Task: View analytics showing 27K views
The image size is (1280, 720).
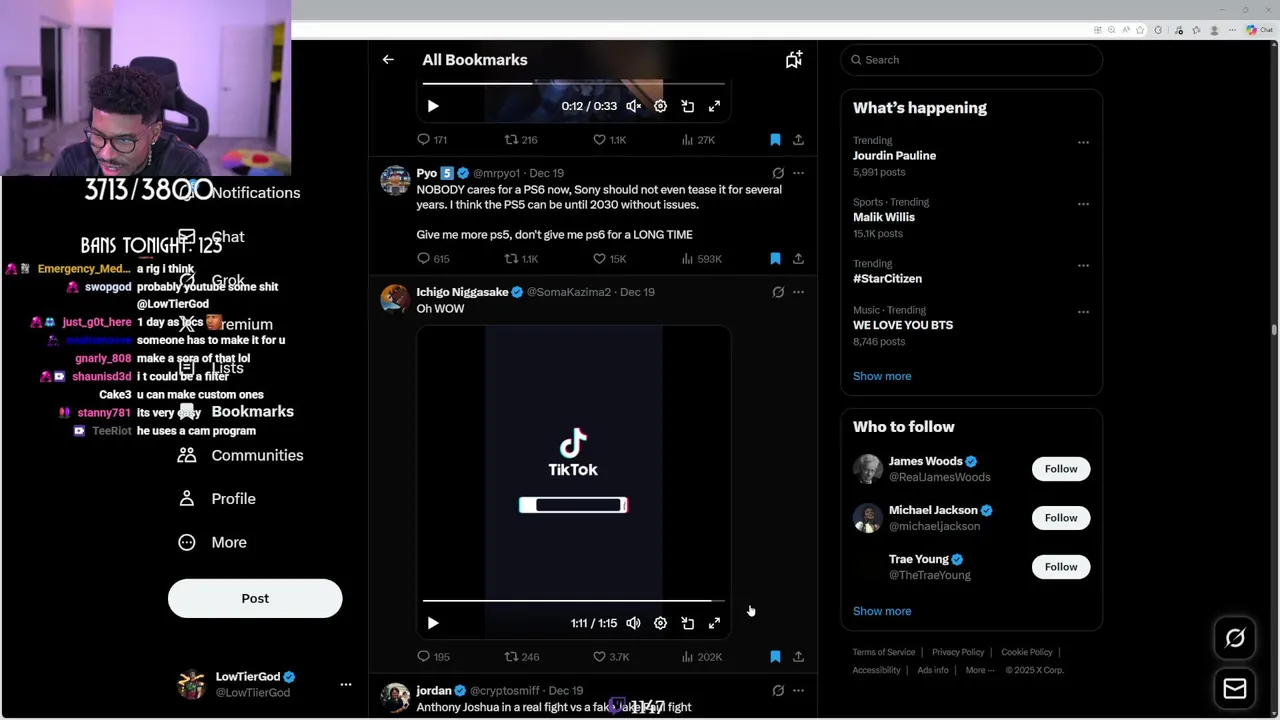Action: tap(698, 140)
